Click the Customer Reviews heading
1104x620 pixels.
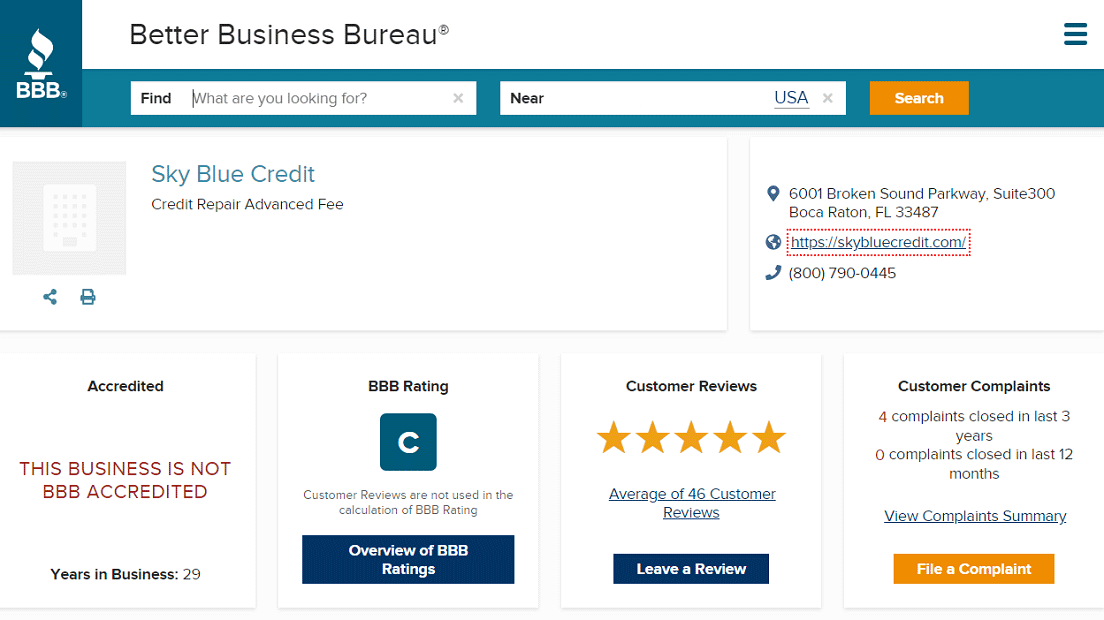click(x=691, y=386)
